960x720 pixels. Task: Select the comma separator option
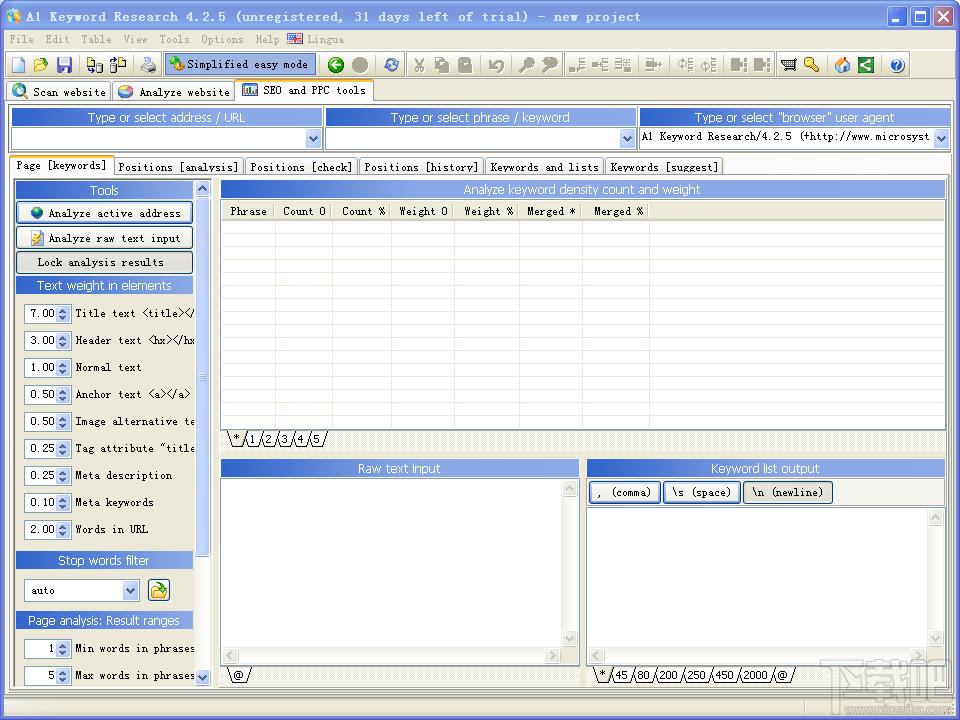pyautogui.click(x=624, y=492)
